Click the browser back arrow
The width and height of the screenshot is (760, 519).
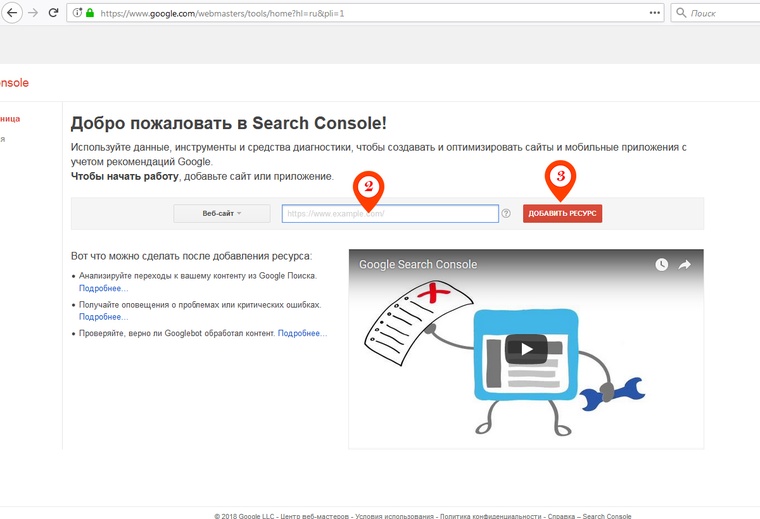[x=12, y=13]
